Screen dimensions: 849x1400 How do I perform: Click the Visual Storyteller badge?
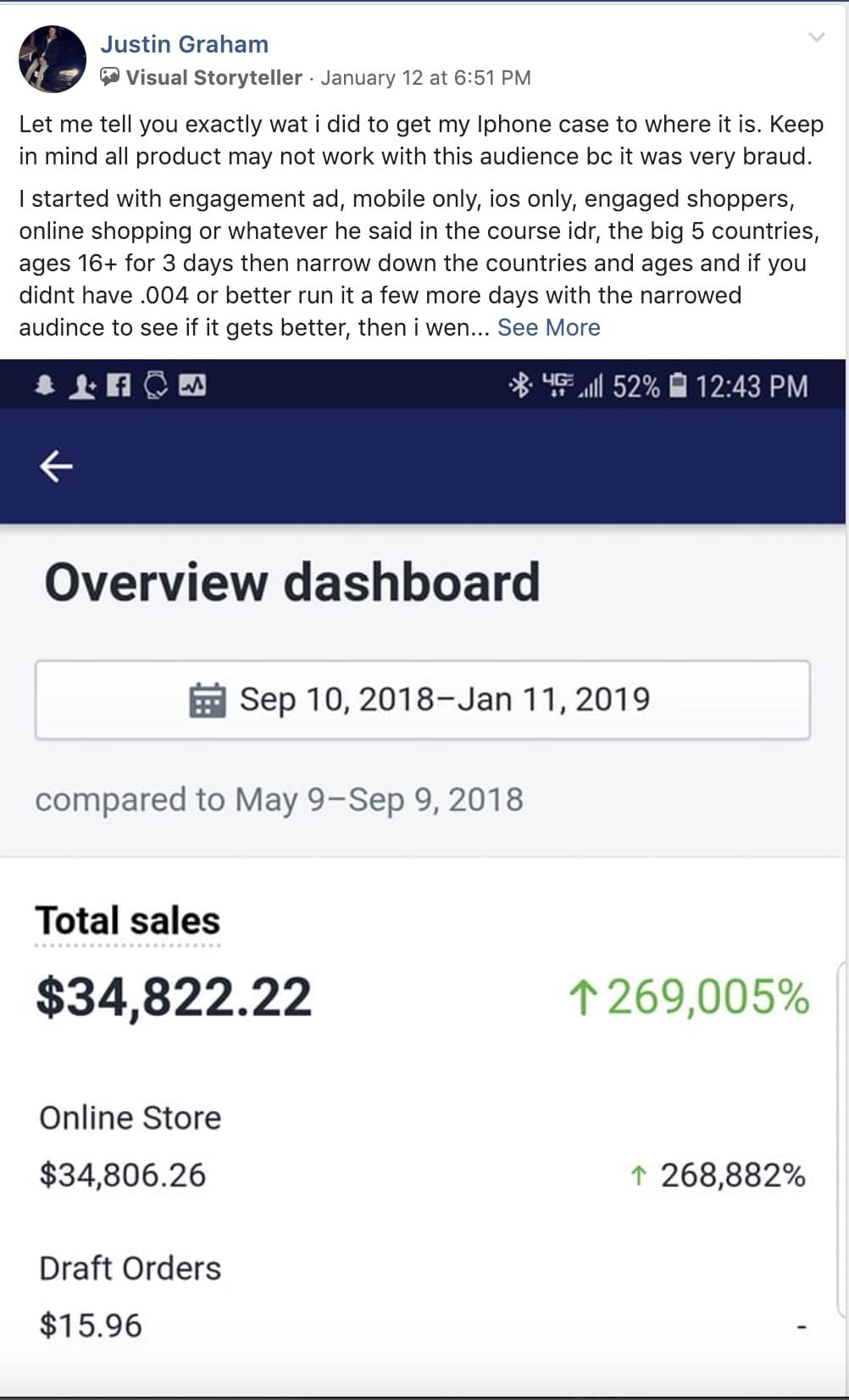(202, 78)
